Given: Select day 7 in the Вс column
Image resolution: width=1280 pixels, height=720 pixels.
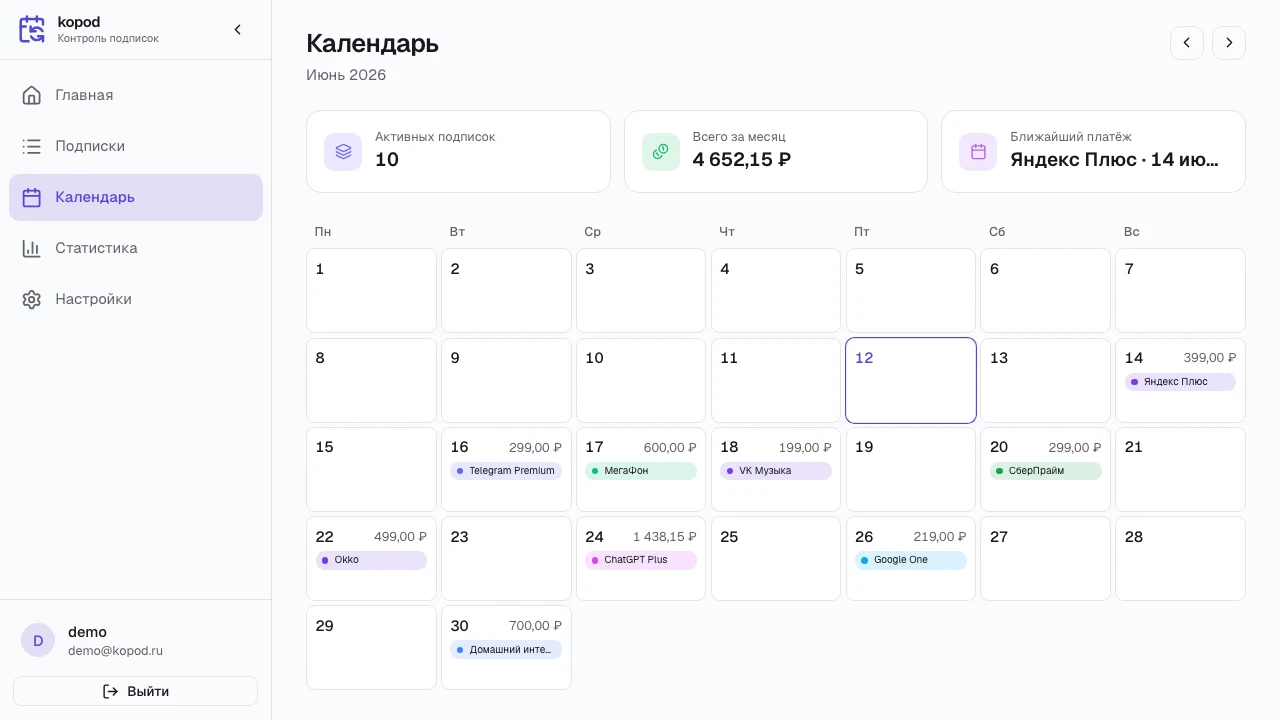Looking at the screenshot, I should pos(1180,291).
